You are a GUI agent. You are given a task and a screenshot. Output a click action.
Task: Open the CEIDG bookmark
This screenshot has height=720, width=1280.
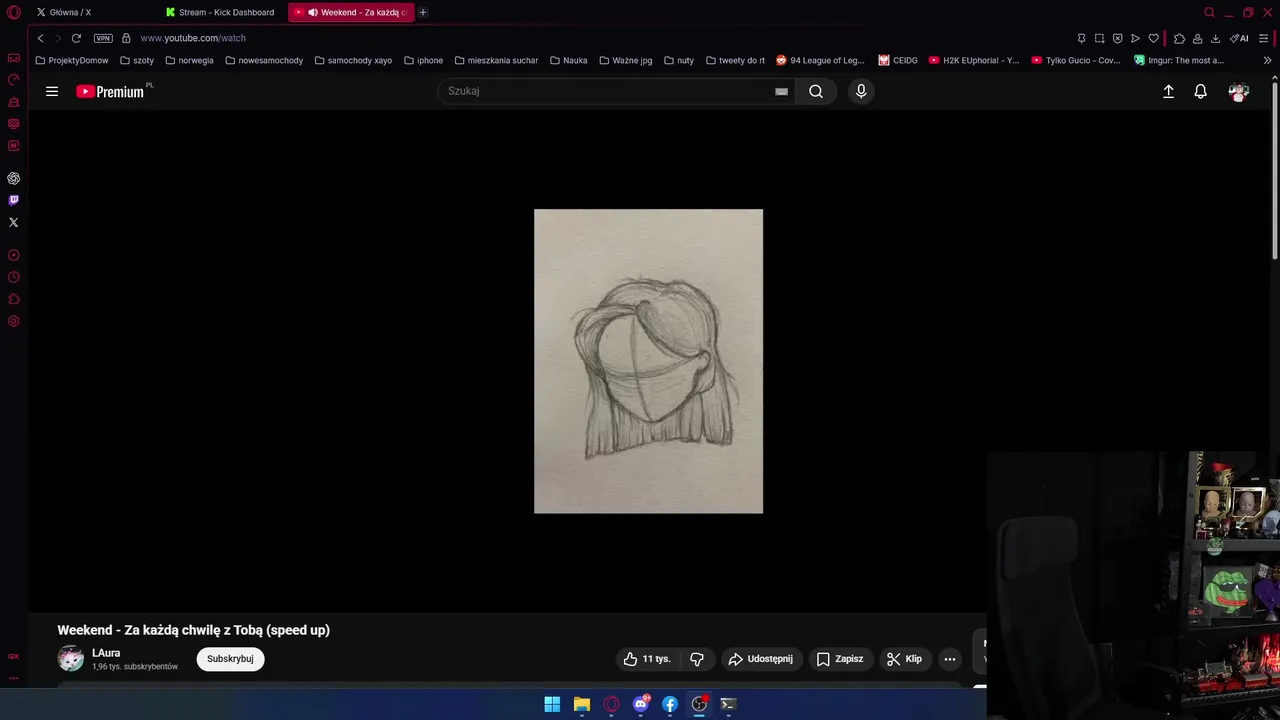click(898, 60)
